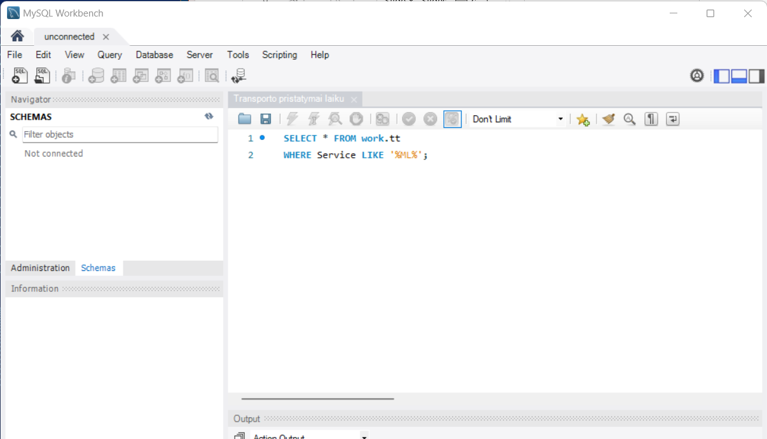Toggle the left sidebar panel visibility
This screenshot has width=767, height=439.
point(722,76)
